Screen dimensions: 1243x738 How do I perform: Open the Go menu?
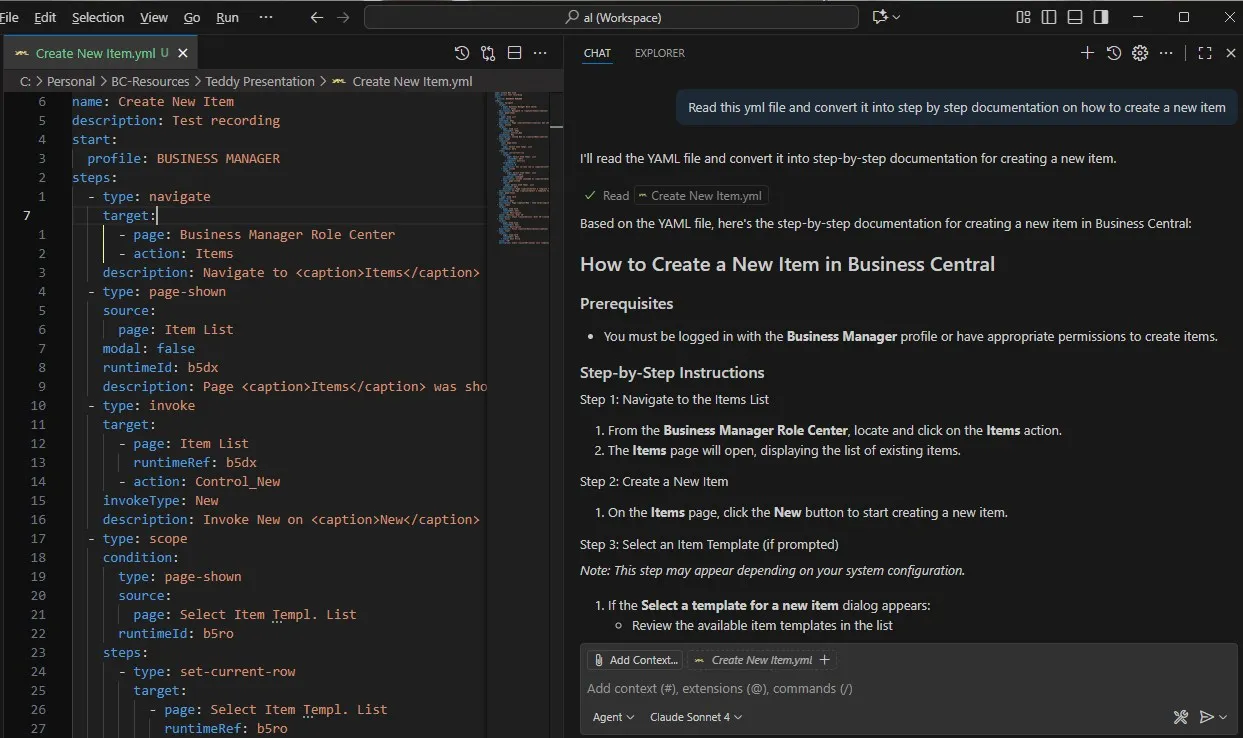pyautogui.click(x=192, y=17)
